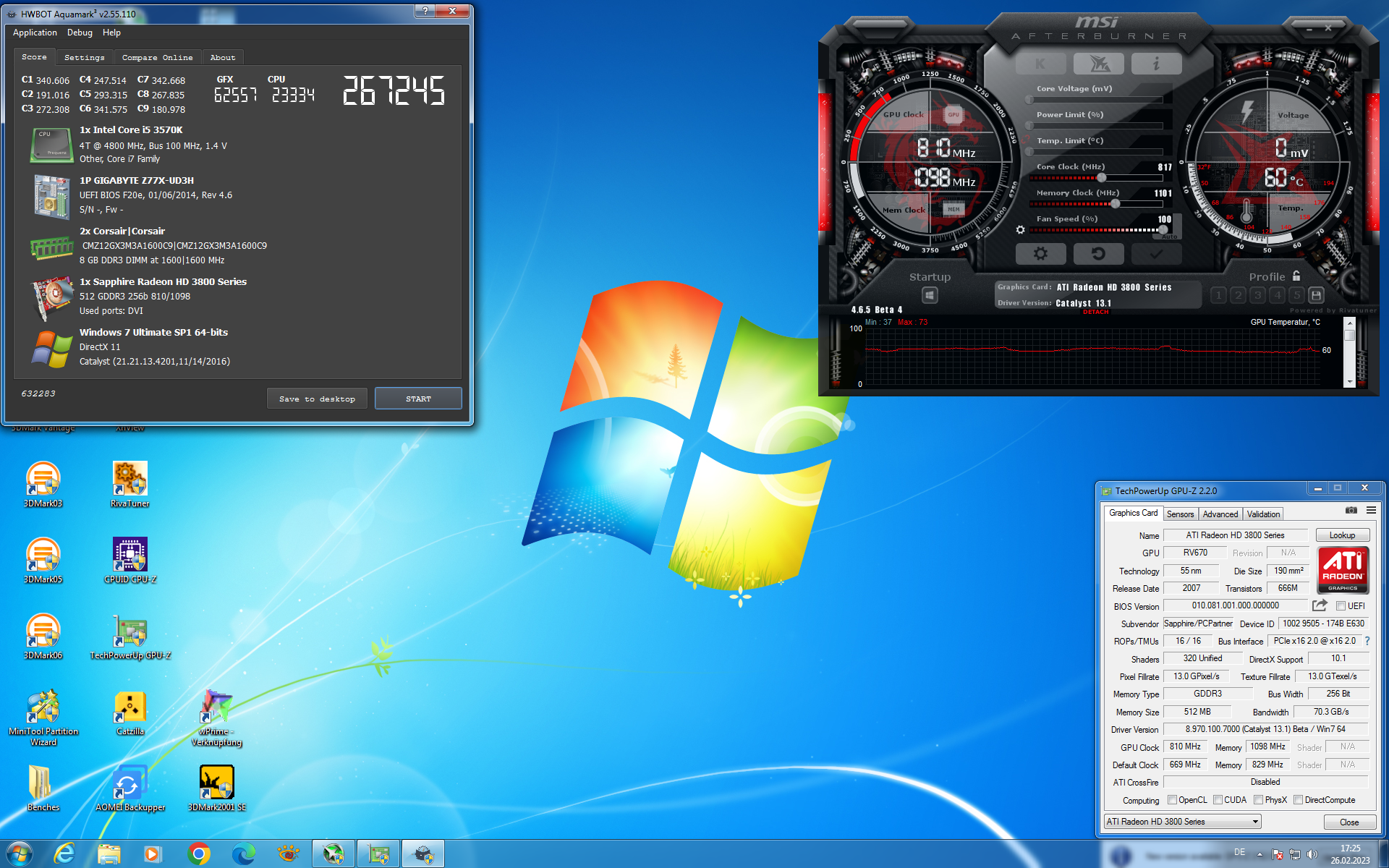This screenshot has width=1389, height=868.
Task: Open the RivaTuner desktop shortcut
Action: pyautogui.click(x=130, y=485)
